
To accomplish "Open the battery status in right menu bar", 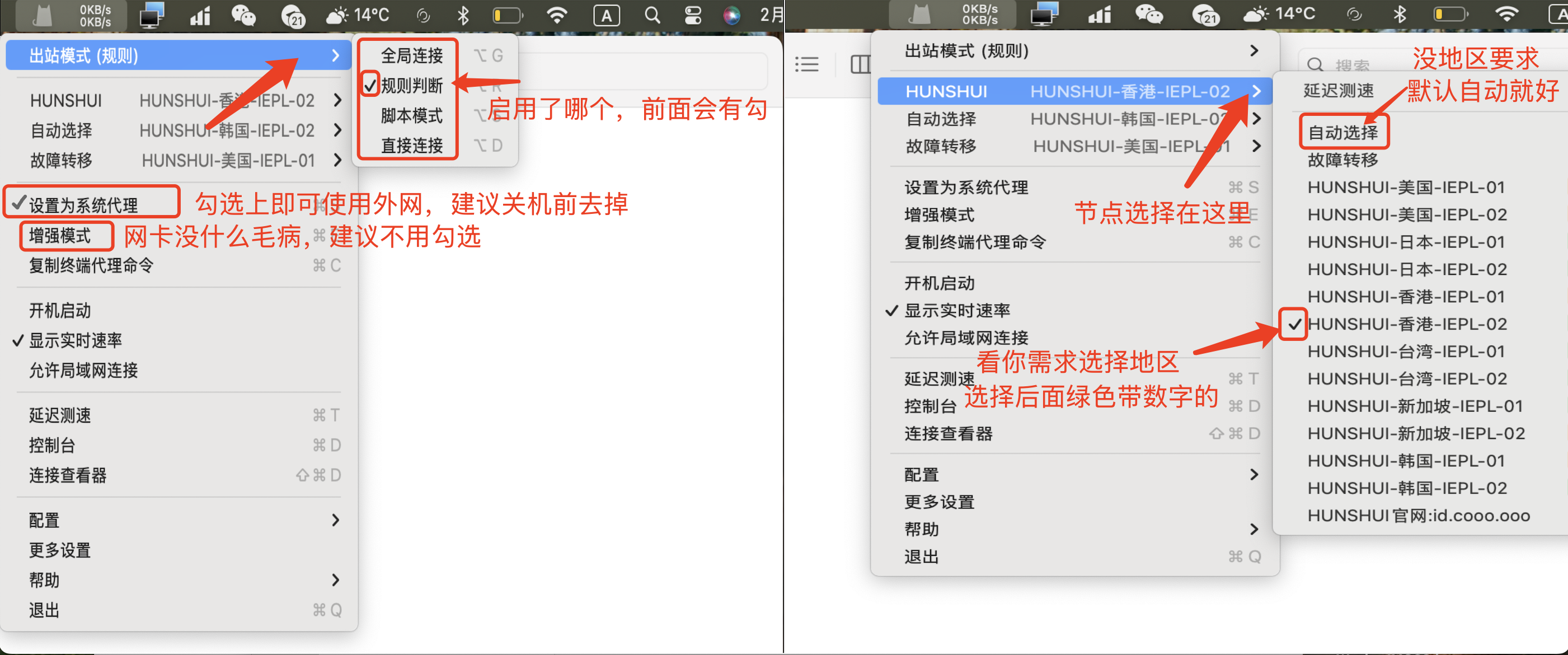I will pos(1450,14).
